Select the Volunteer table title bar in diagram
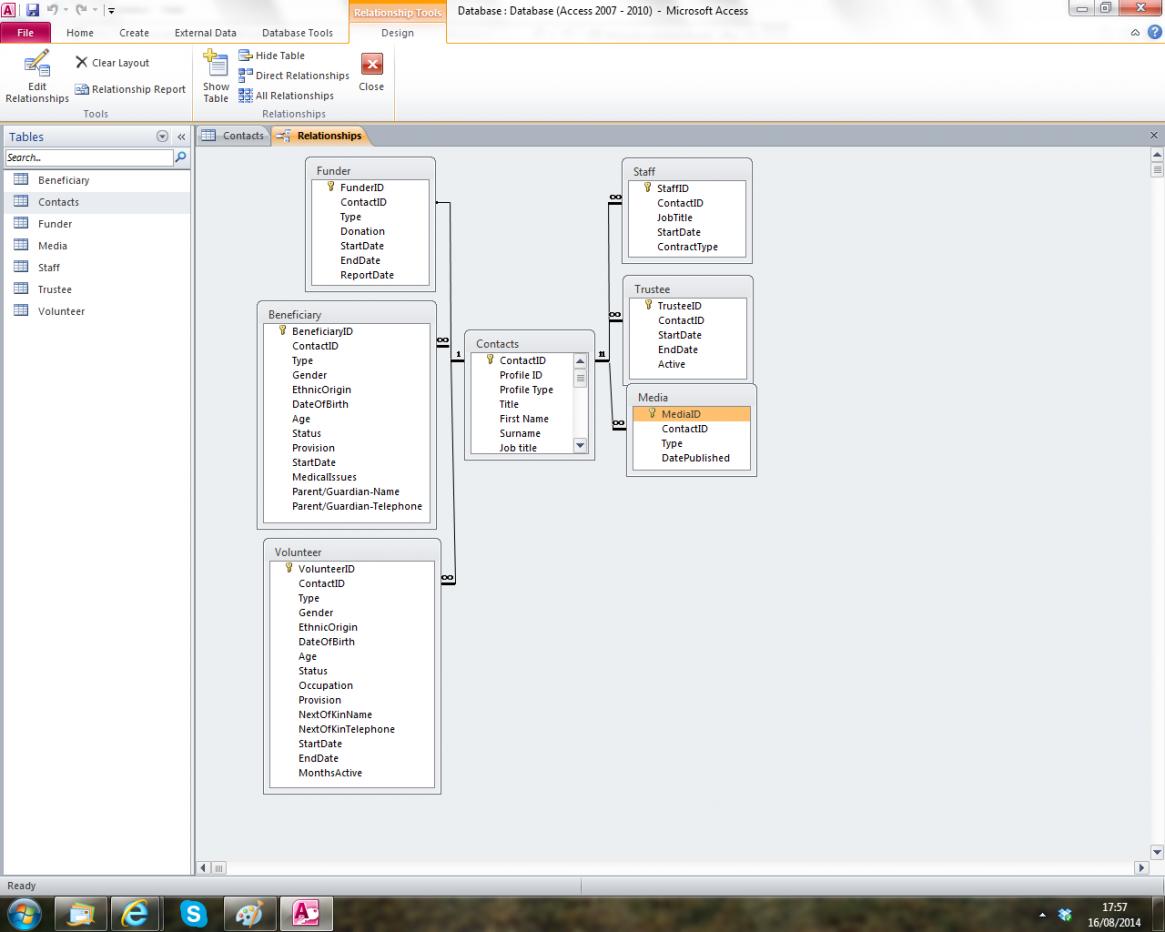 [352, 552]
